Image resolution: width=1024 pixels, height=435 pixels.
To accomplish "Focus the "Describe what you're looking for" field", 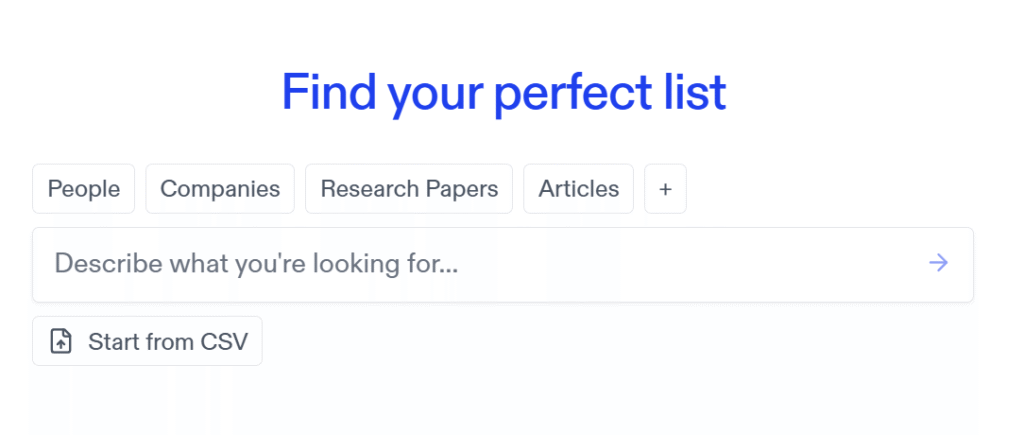I will 480,264.
